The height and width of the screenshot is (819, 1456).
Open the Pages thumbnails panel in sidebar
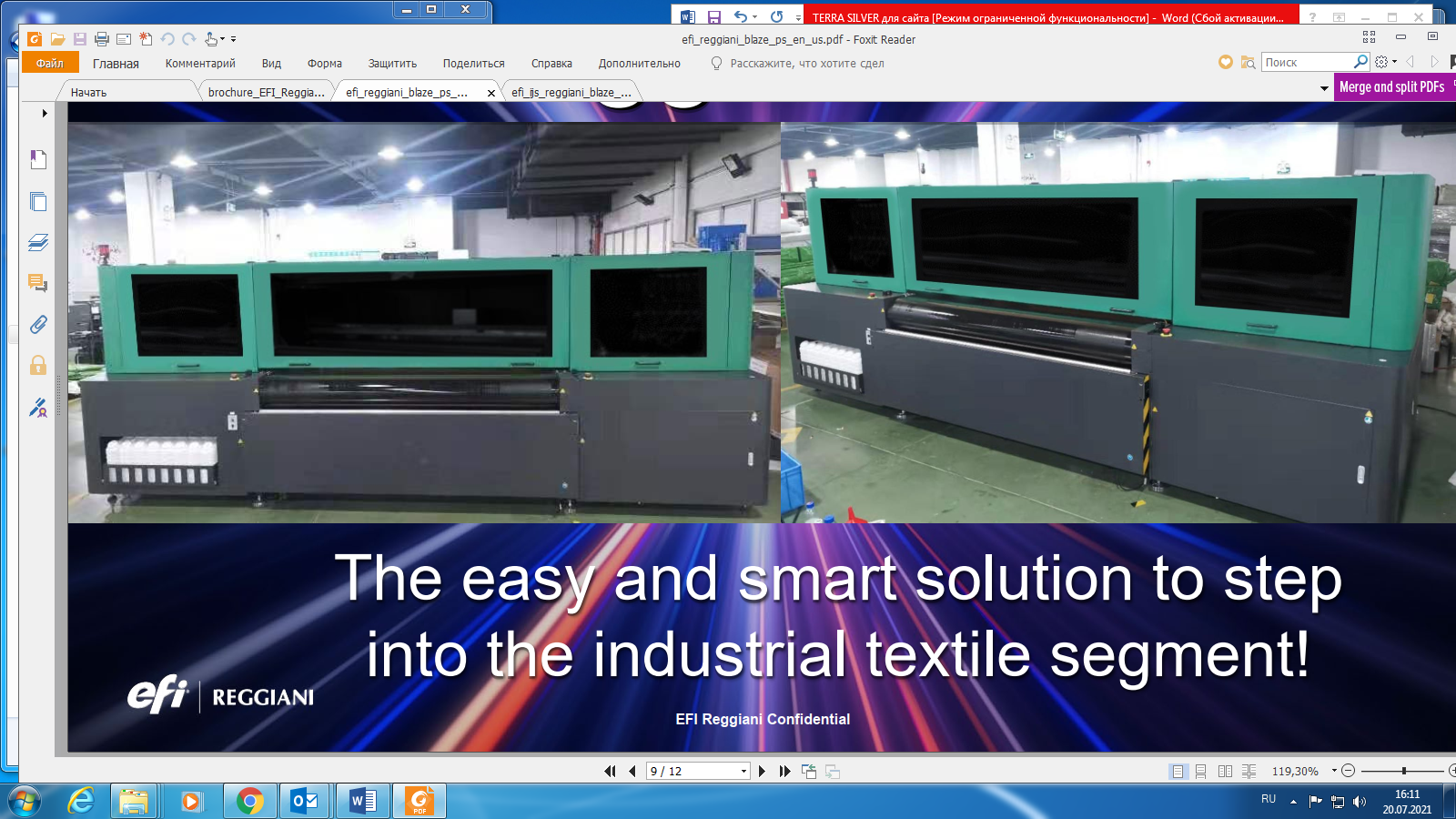38,201
